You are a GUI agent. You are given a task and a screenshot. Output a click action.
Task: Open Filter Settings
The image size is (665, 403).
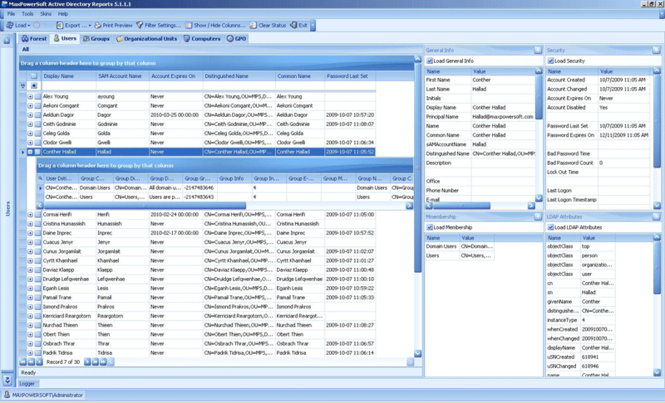(x=158, y=25)
